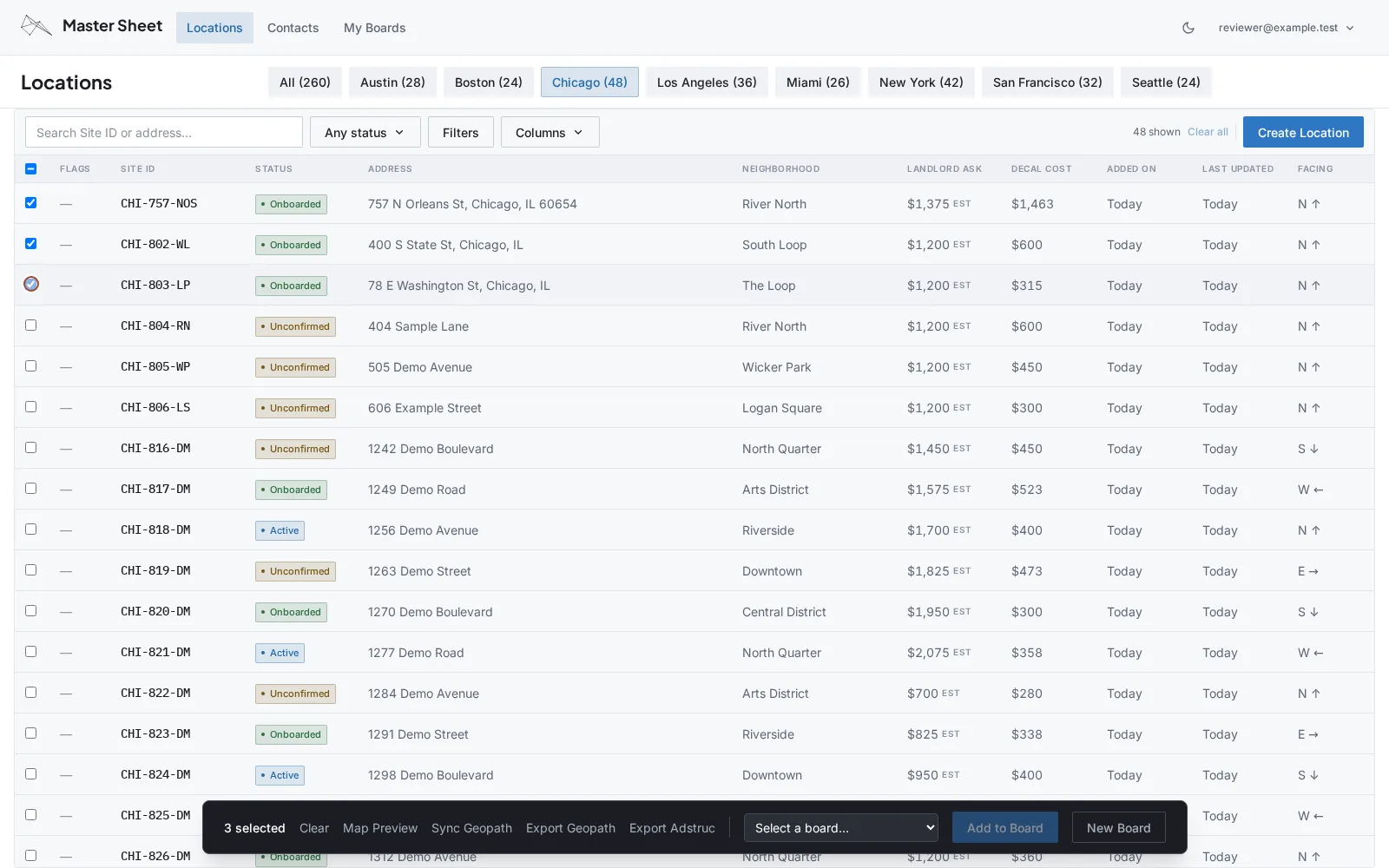Click Add to Board
1389x868 pixels.
[x=1004, y=827]
